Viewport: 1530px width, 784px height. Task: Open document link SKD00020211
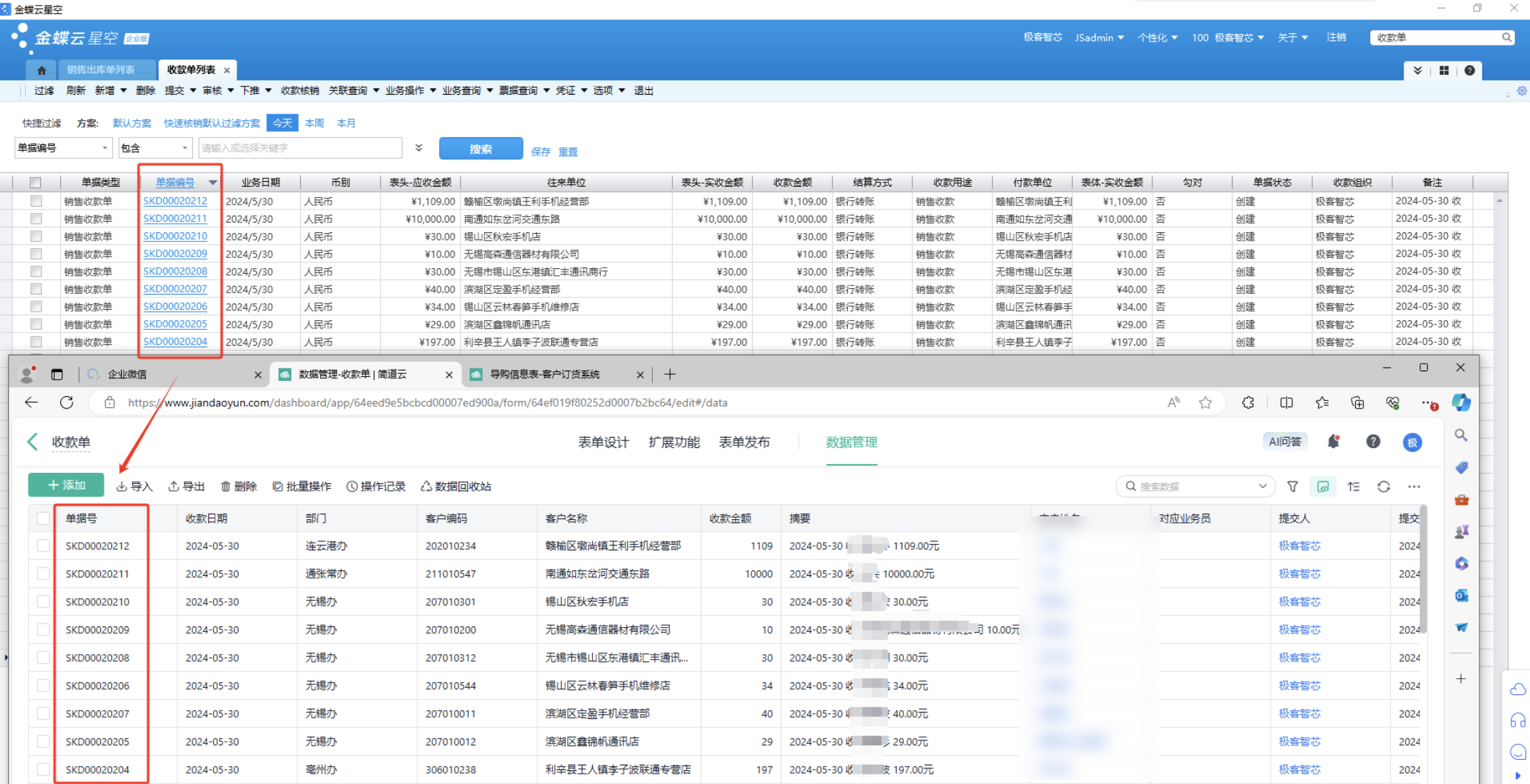pos(175,218)
